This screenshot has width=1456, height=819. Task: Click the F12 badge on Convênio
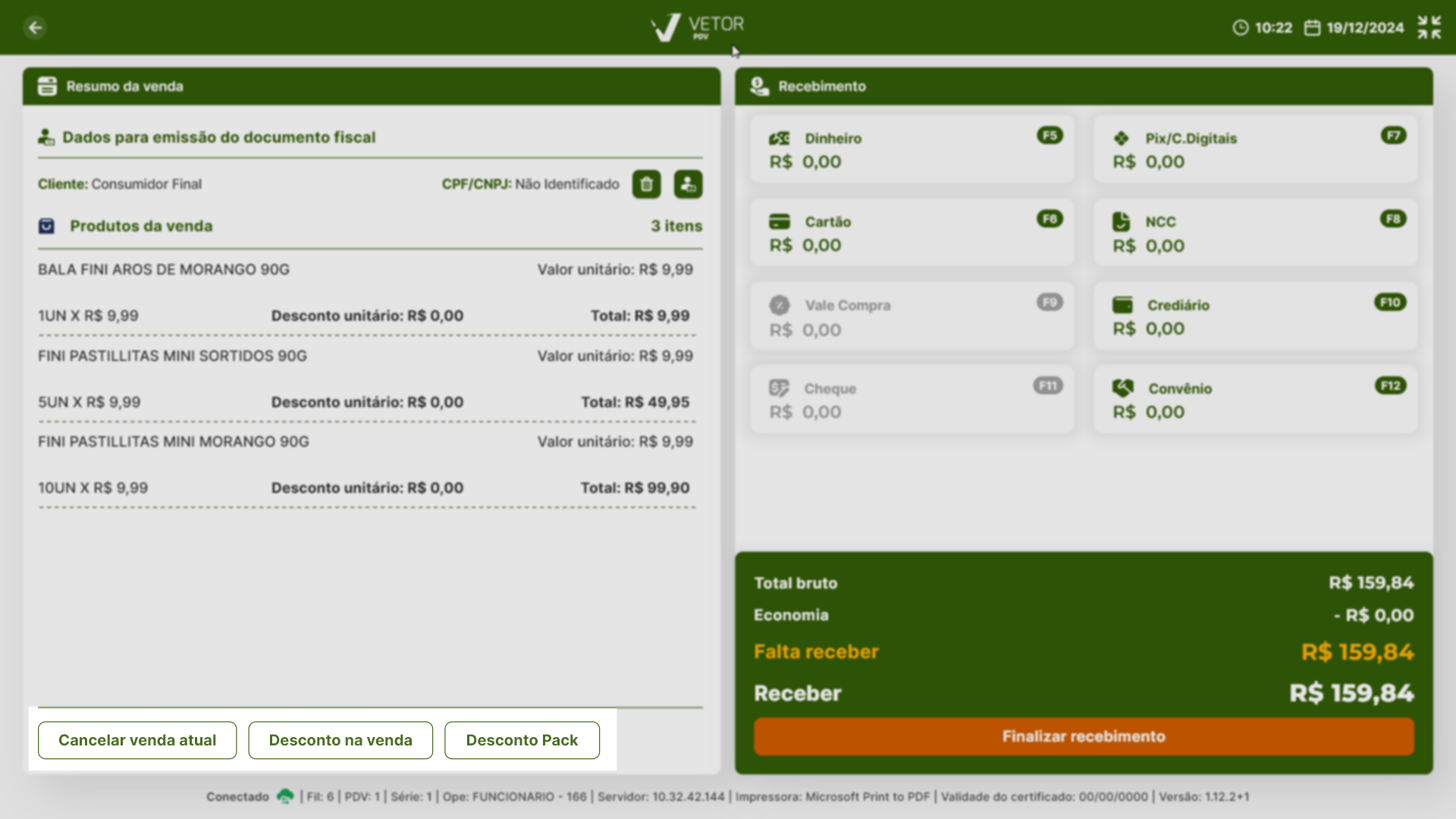click(1390, 386)
